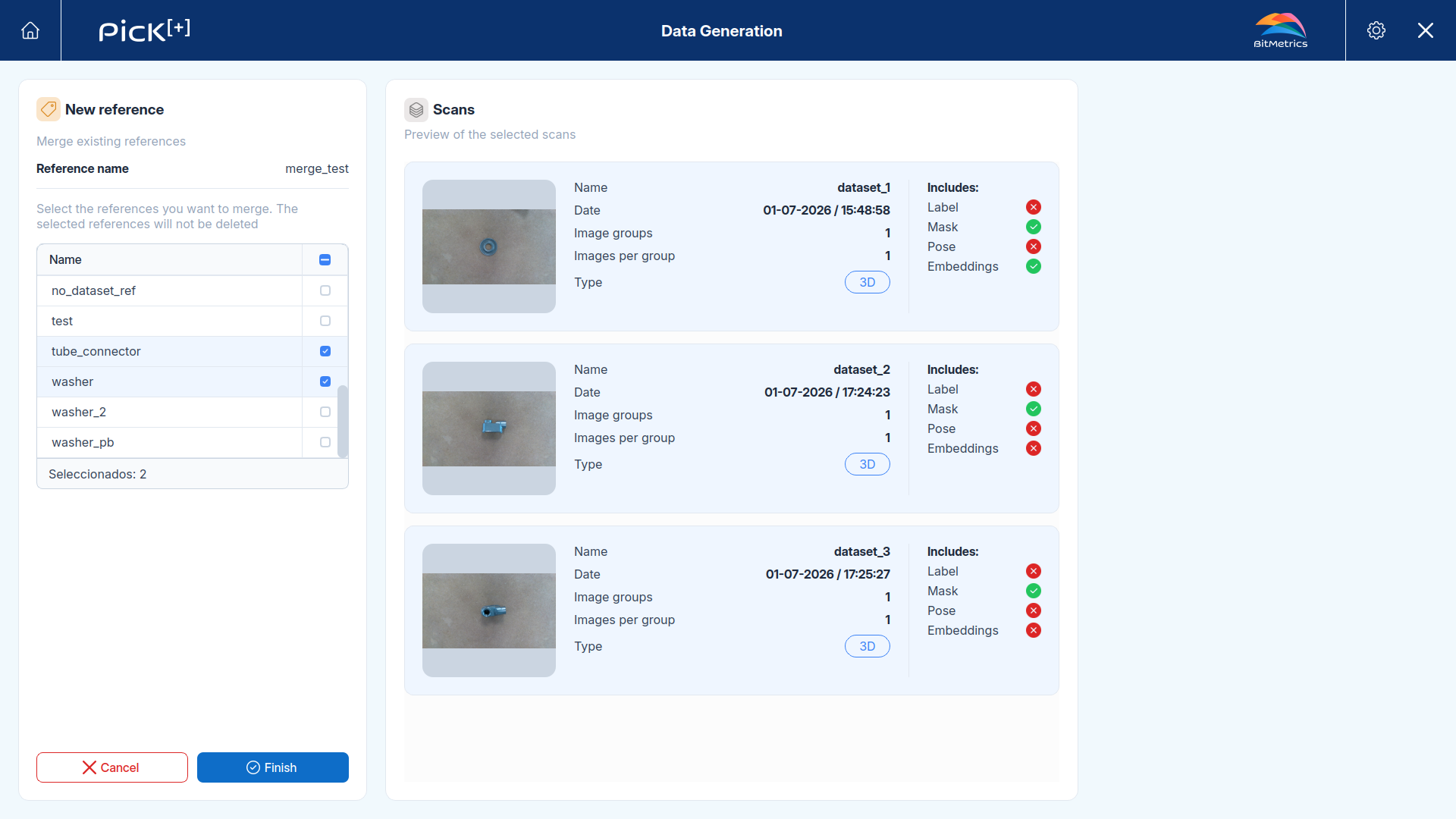The image size is (1456, 819).
Task: Click the Seleccionados: 2 footer text
Action: [x=98, y=474]
